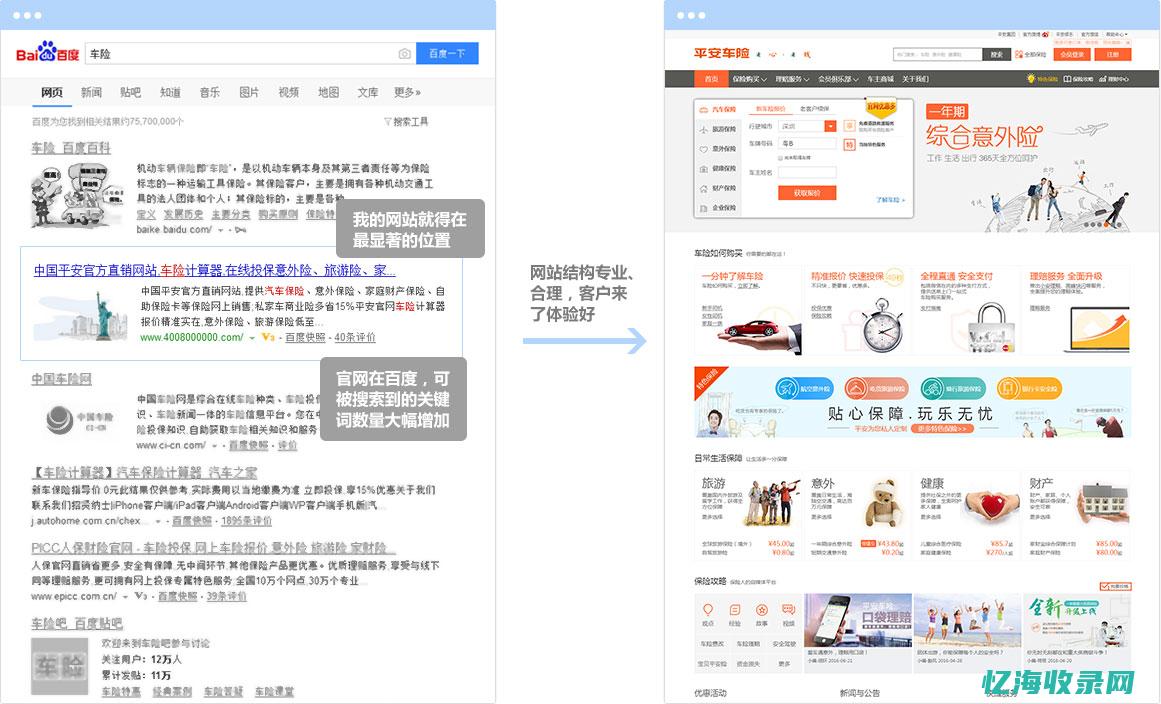Click the 获取报价 quote button
1161x704 pixels.
click(x=807, y=193)
